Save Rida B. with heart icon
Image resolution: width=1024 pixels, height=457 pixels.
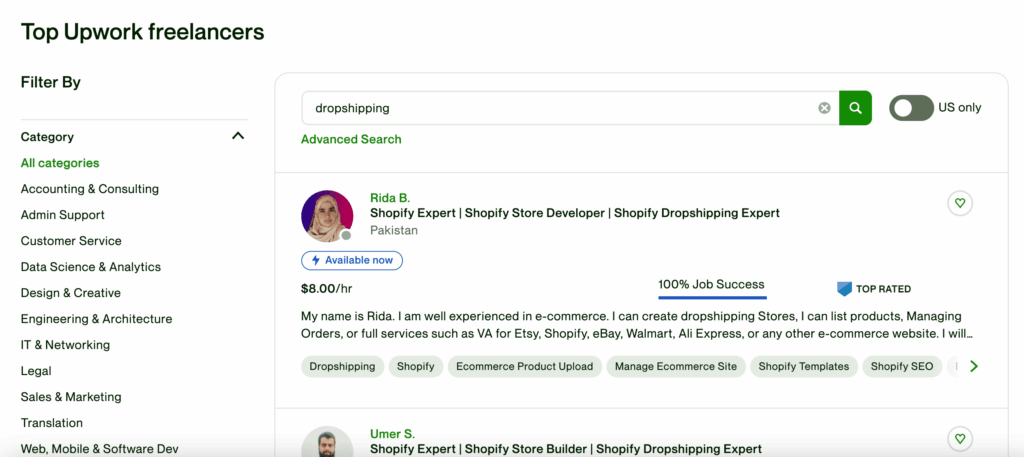(x=960, y=203)
